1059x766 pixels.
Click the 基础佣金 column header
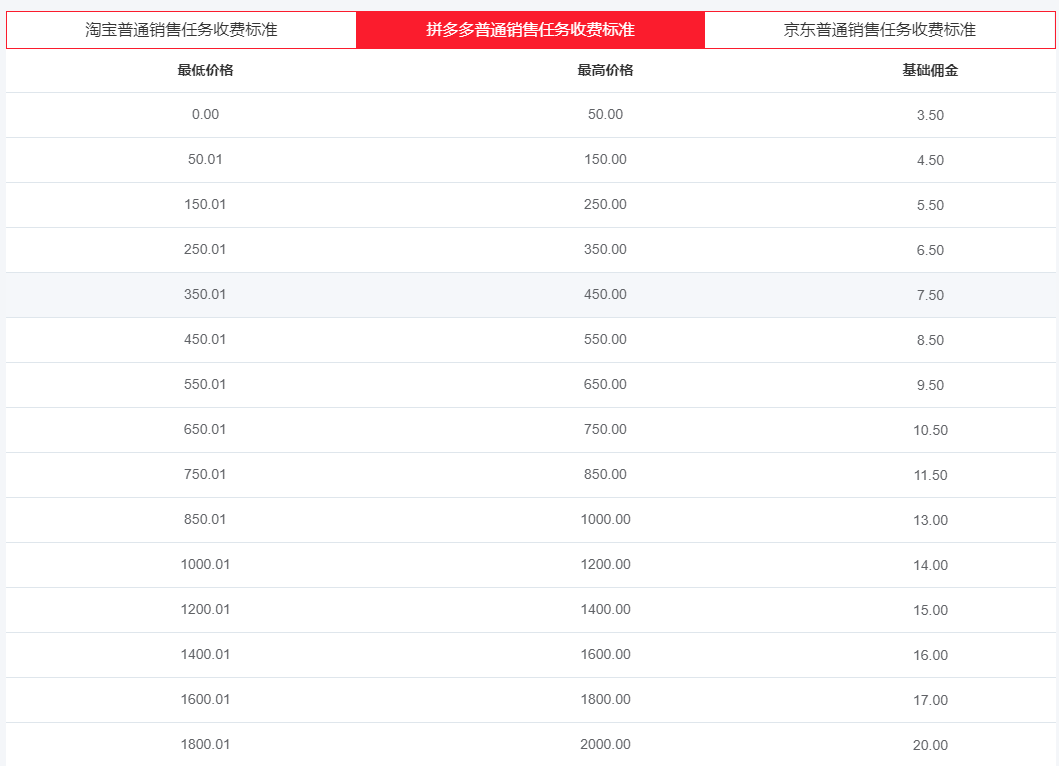(x=930, y=70)
